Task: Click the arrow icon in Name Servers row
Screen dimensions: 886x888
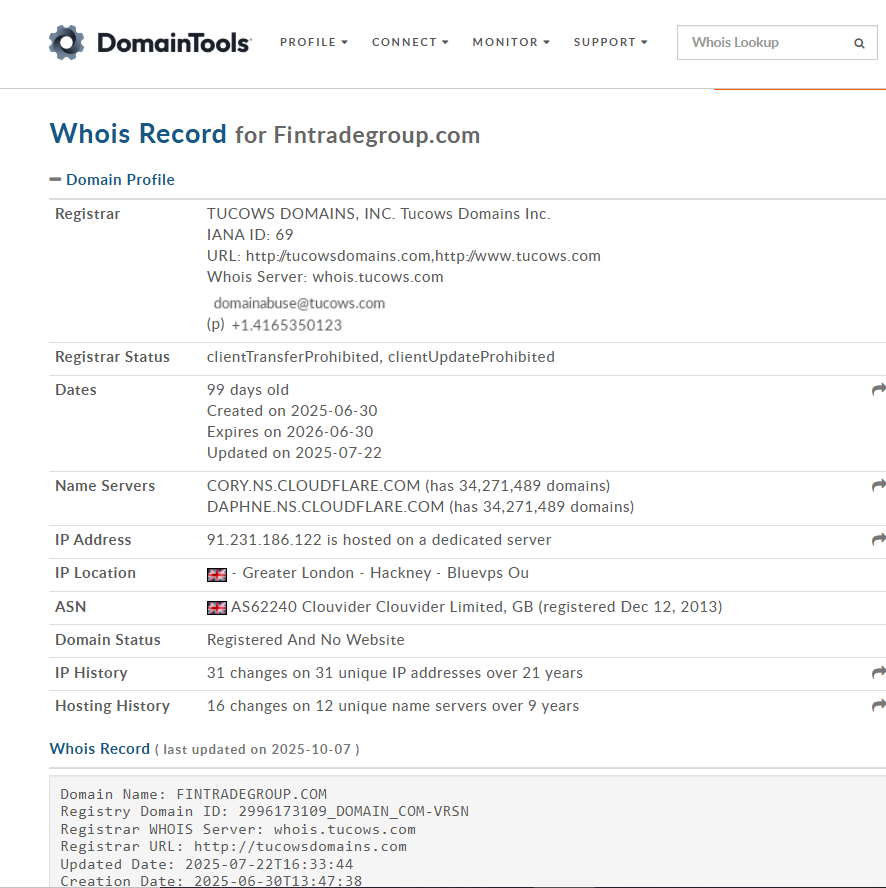Action: coord(878,486)
